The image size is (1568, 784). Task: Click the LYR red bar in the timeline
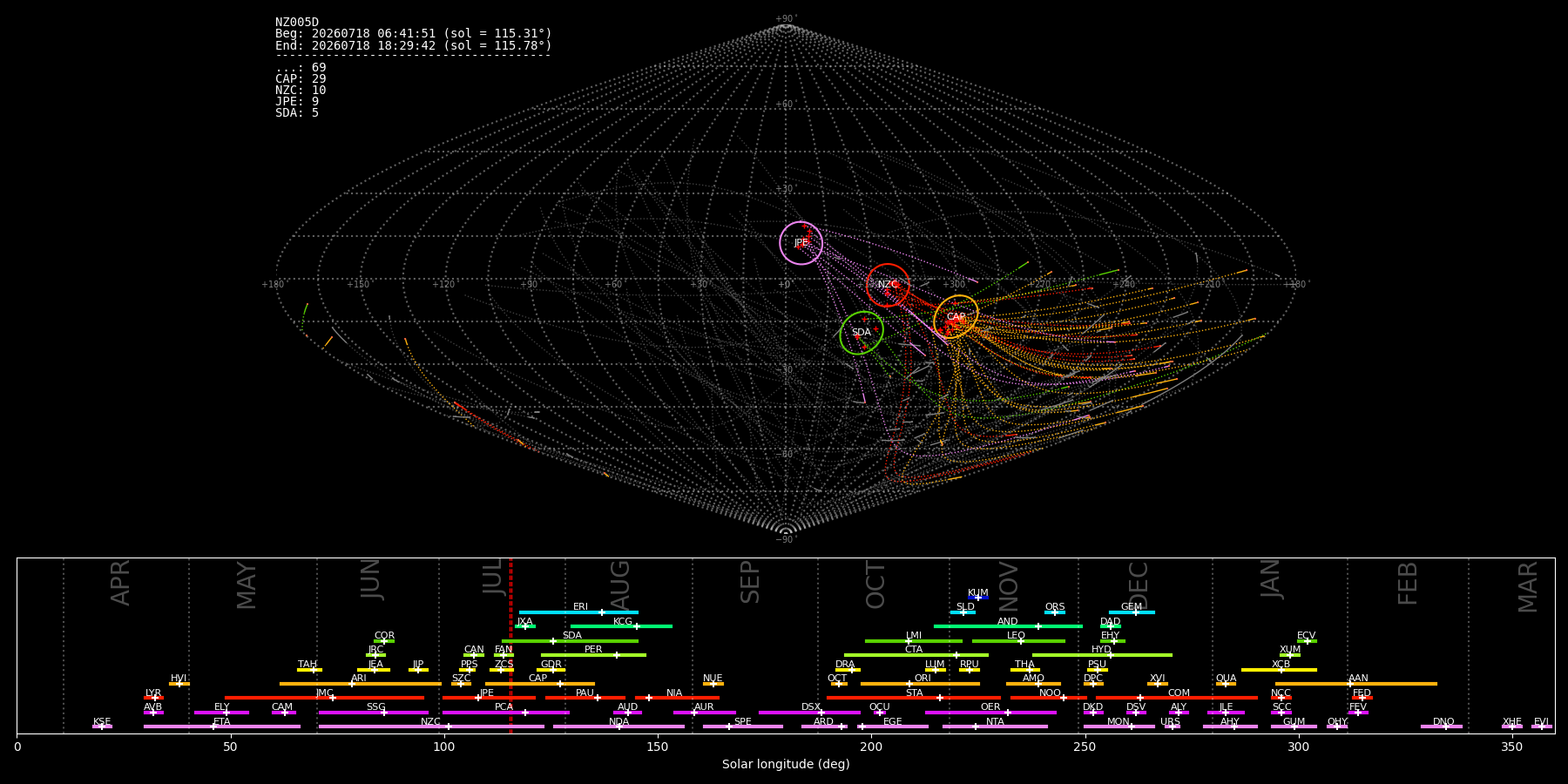[153, 698]
